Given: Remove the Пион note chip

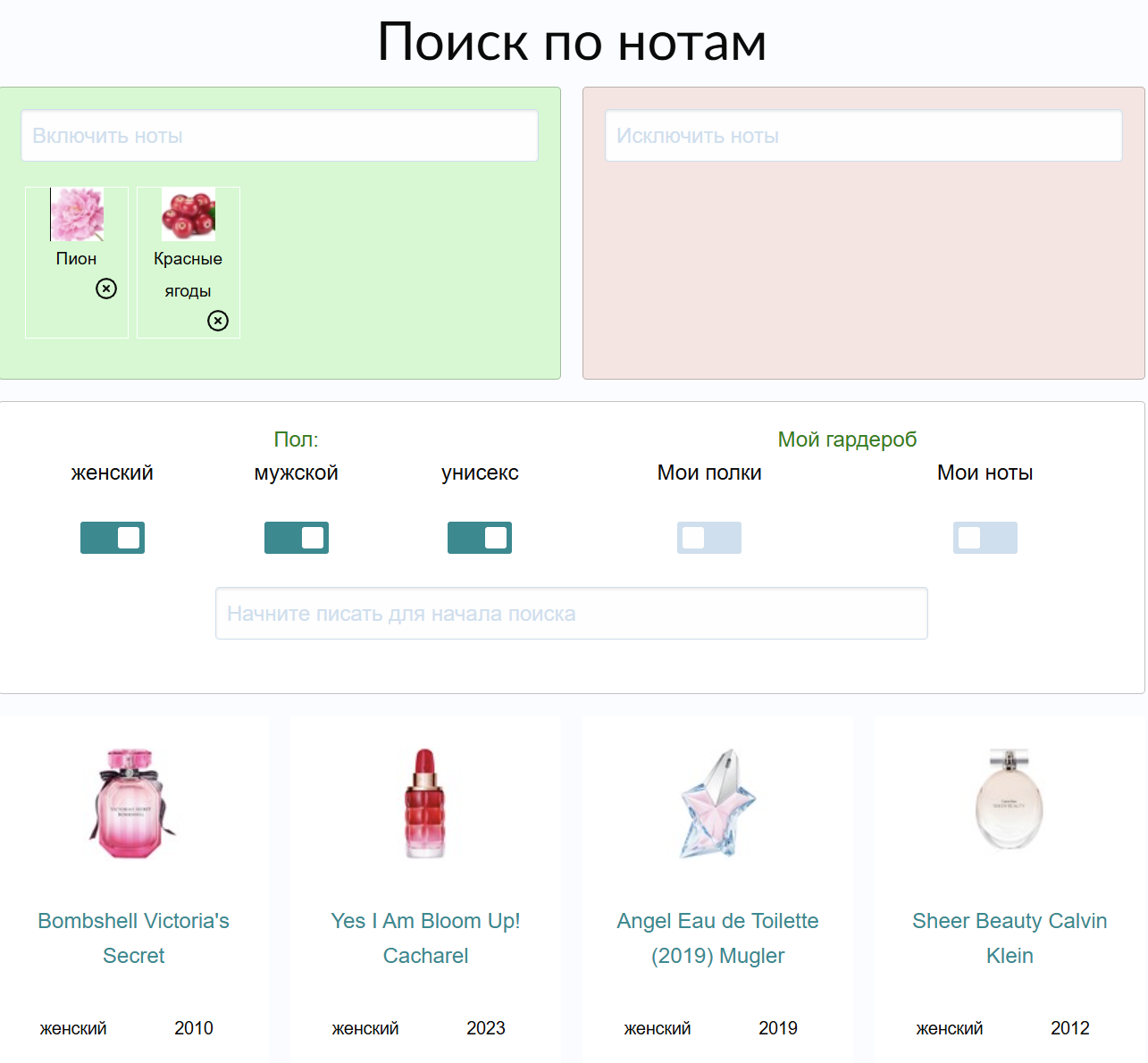Looking at the screenshot, I should click(x=106, y=289).
